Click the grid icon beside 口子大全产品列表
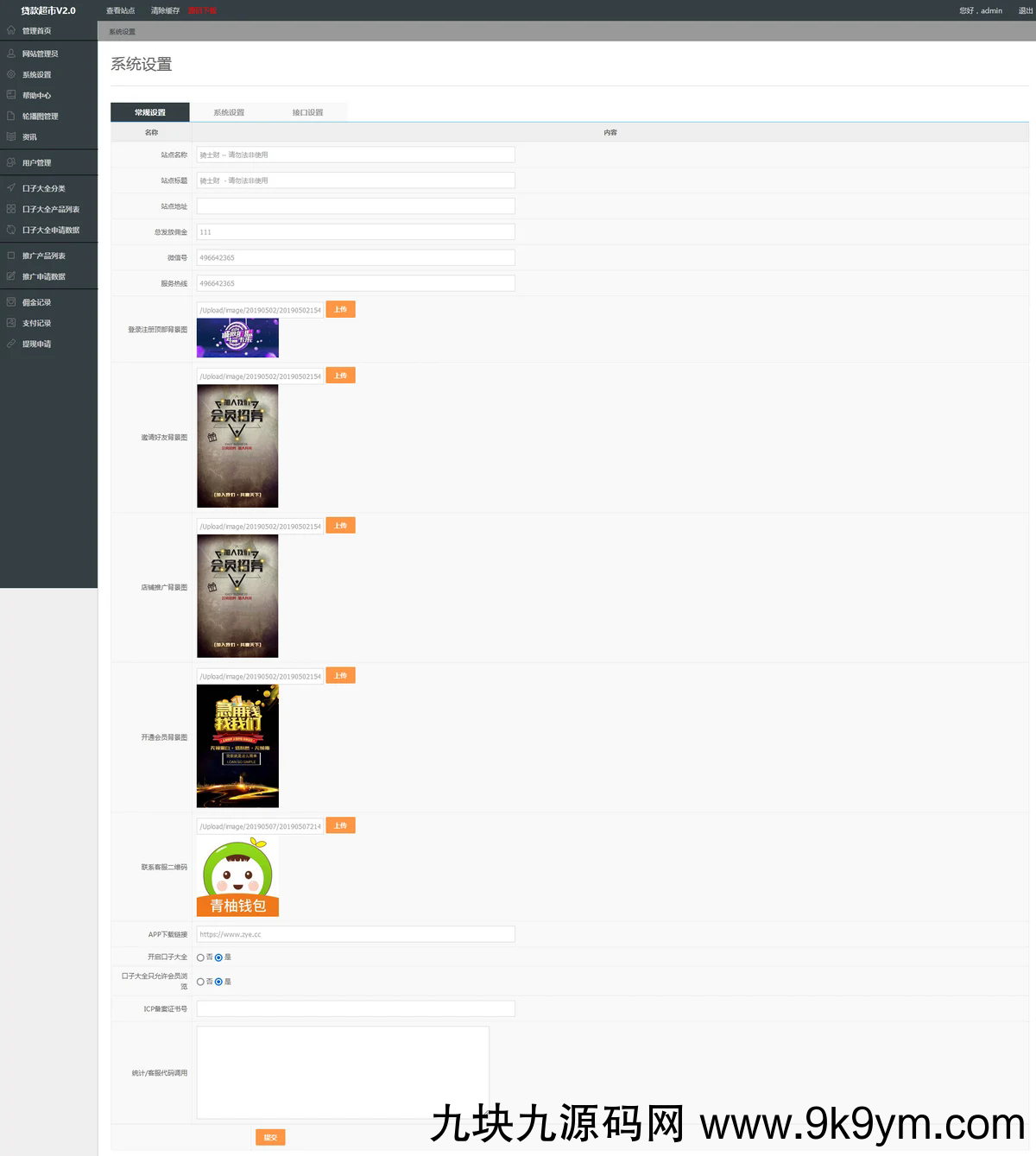The width and height of the screenshot is (1036, 1156). [x=11, y=209]
